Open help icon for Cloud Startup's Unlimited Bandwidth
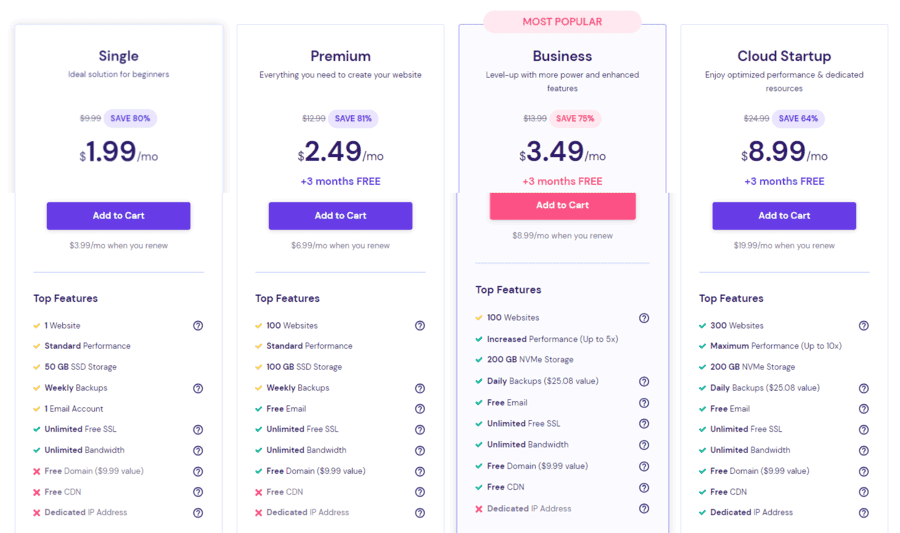900x533 pixels. coord(864,451)
